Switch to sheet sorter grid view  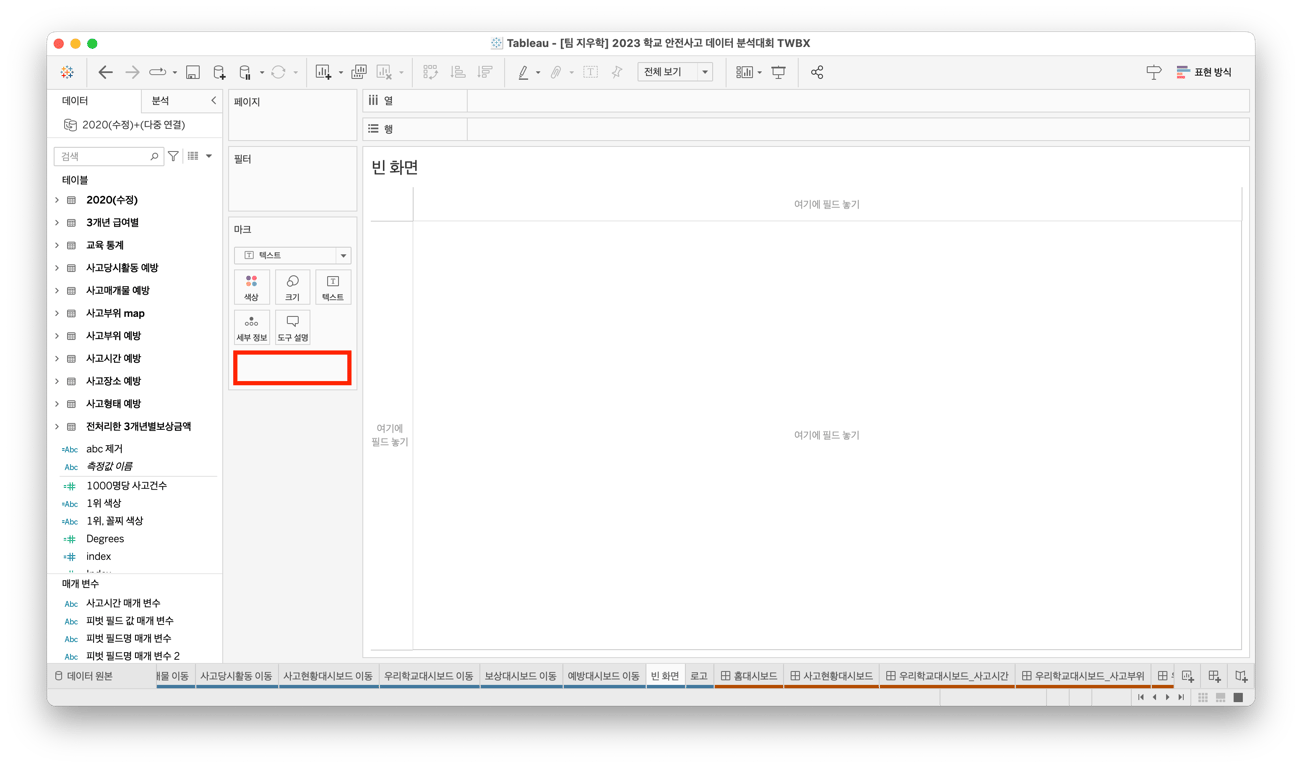pos(1203,697)
